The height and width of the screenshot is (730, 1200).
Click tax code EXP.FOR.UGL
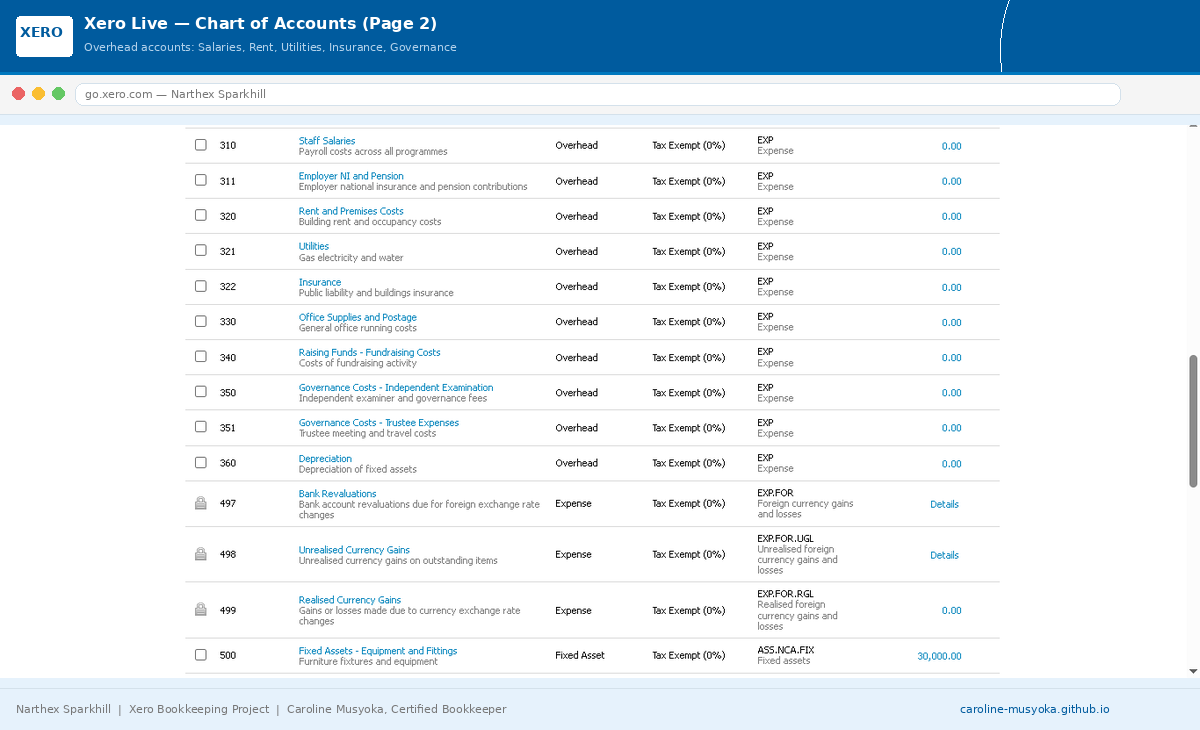[x=785, y=538]
